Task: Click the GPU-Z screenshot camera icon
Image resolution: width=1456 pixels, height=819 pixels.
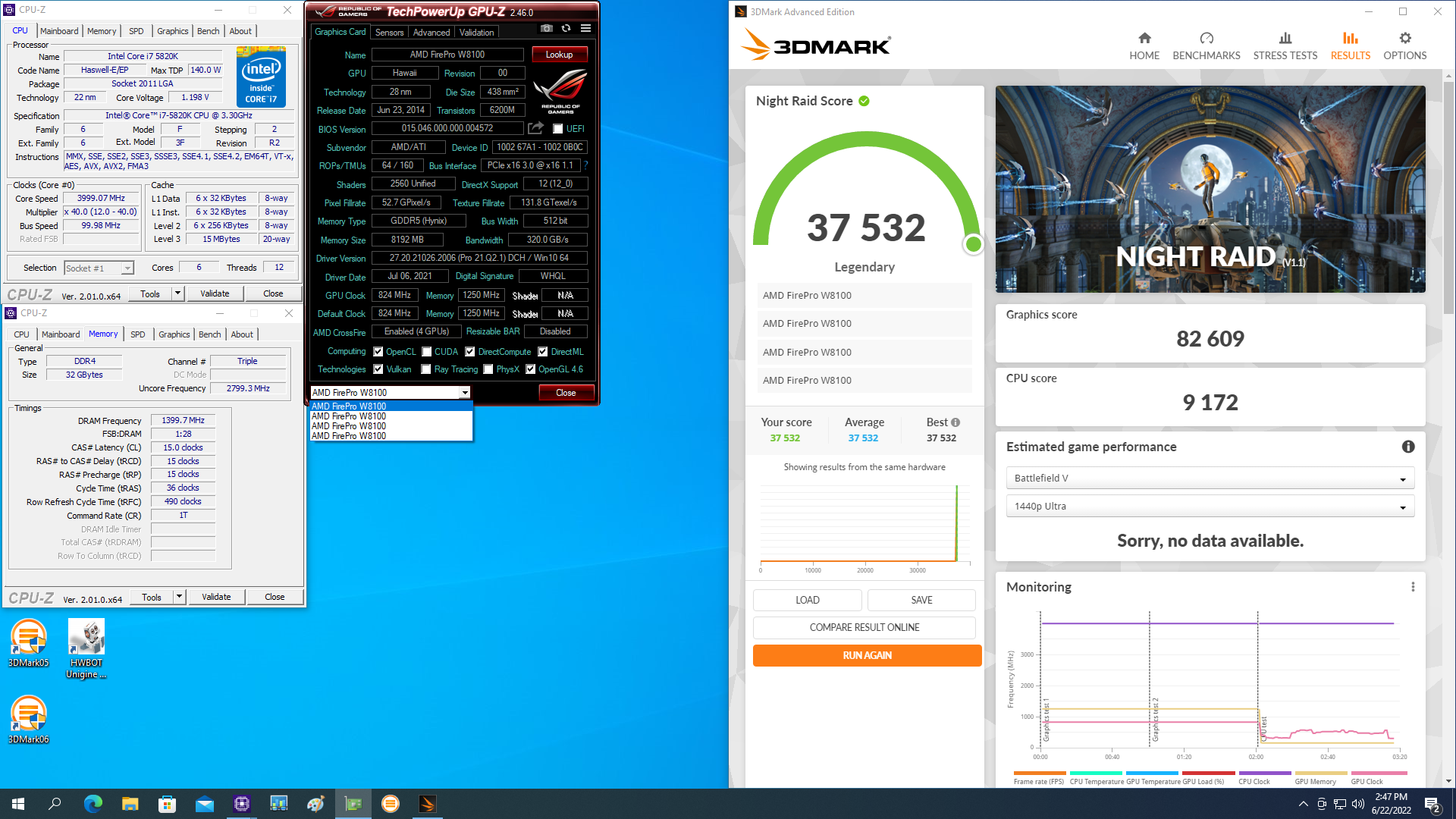Action: point(546,29)
